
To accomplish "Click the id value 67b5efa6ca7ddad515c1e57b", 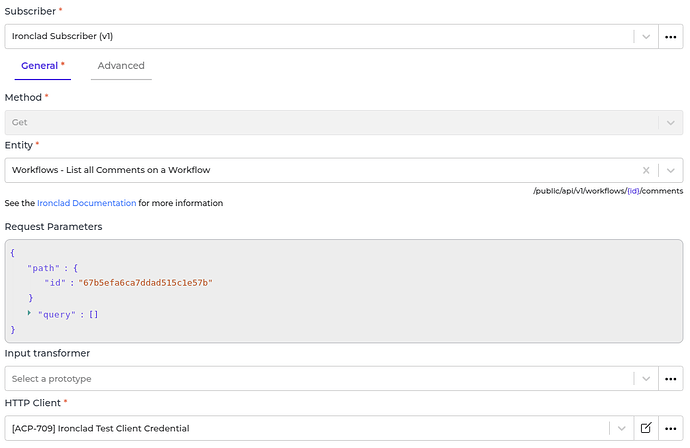I will tap(146, 283).
